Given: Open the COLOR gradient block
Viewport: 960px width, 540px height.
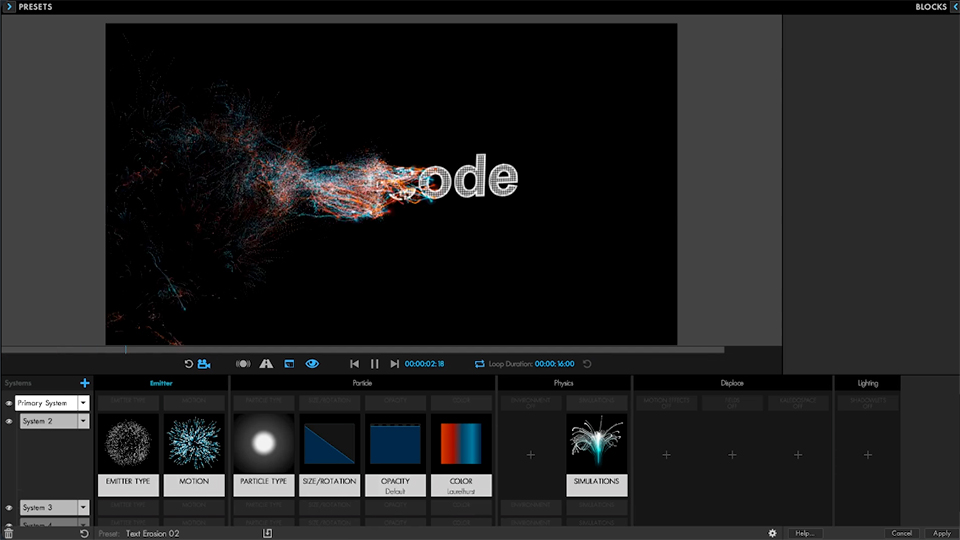Looking at the screenshot, I should pos(461,454).
